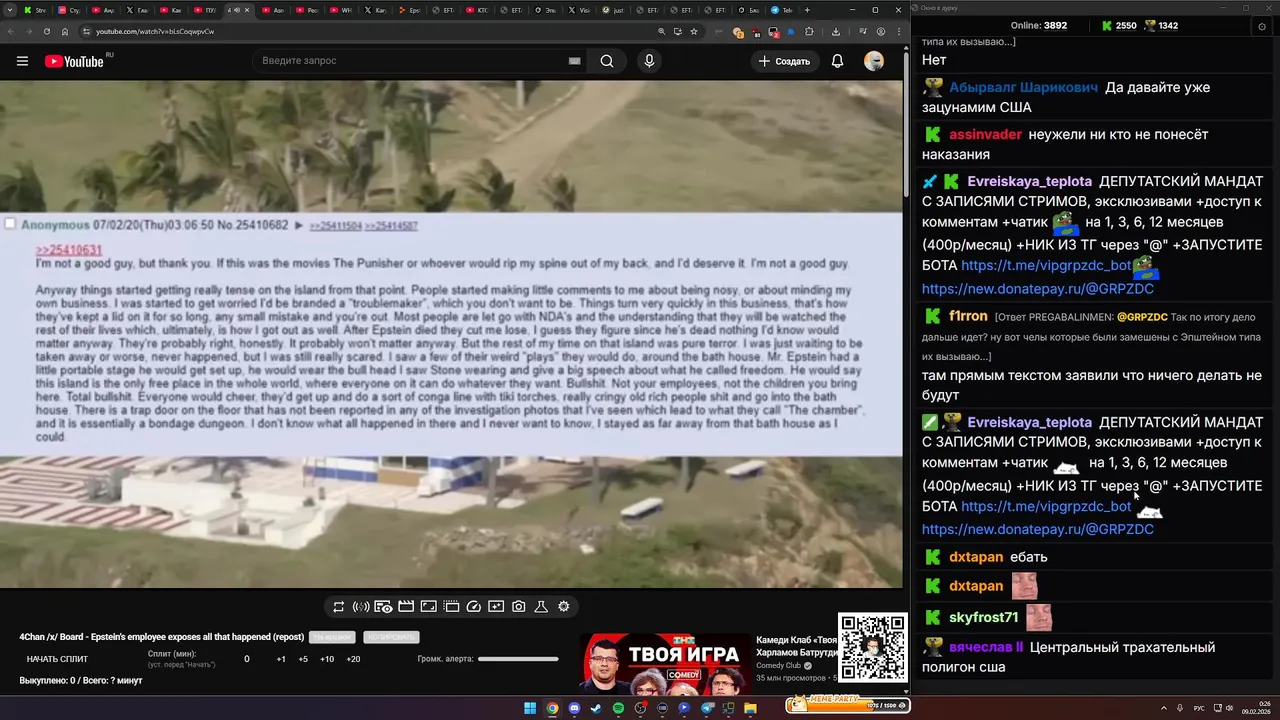The height and width of the screenshot is (720, 1280).
Task: Click the '+1' split minutes button
Action: click(281, 659)
